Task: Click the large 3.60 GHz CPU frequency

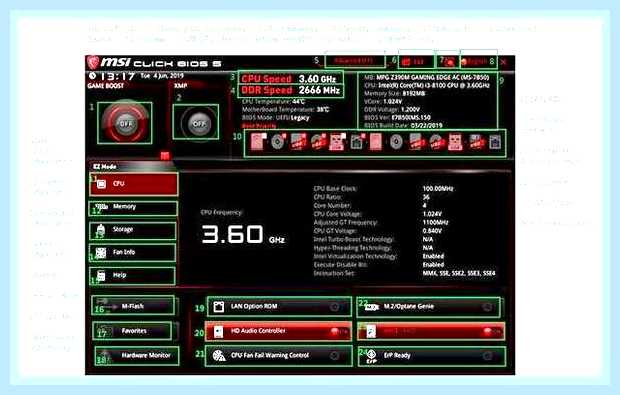Action: click(x=242, y=234)
